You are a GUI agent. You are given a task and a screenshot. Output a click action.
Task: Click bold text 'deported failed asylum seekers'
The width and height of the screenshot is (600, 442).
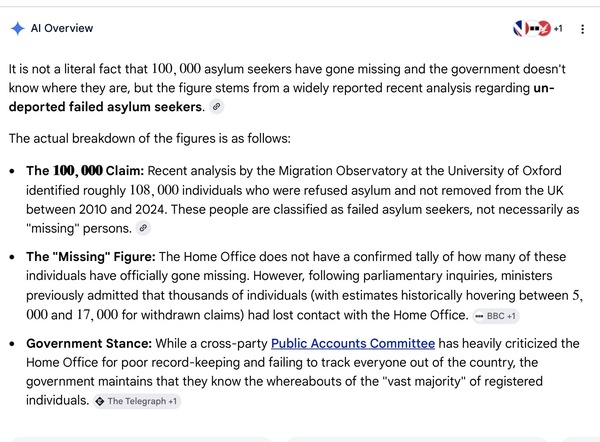105,107
